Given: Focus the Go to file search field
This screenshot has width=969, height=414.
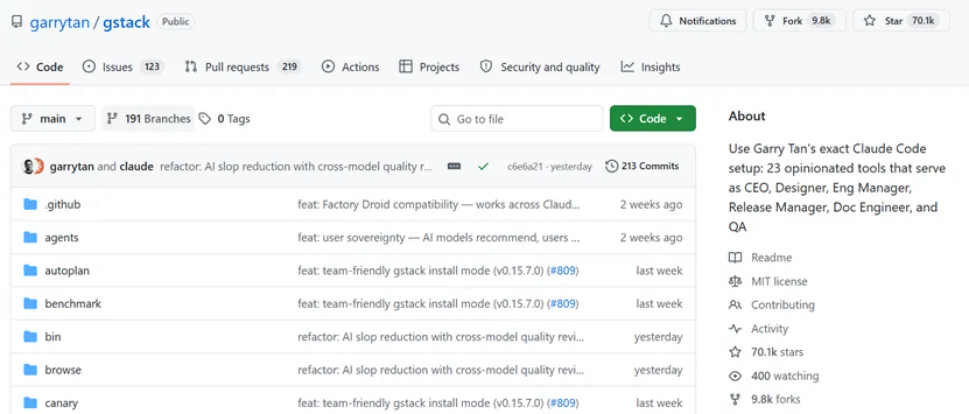Looking at the screenshot, I should point(517,119).
